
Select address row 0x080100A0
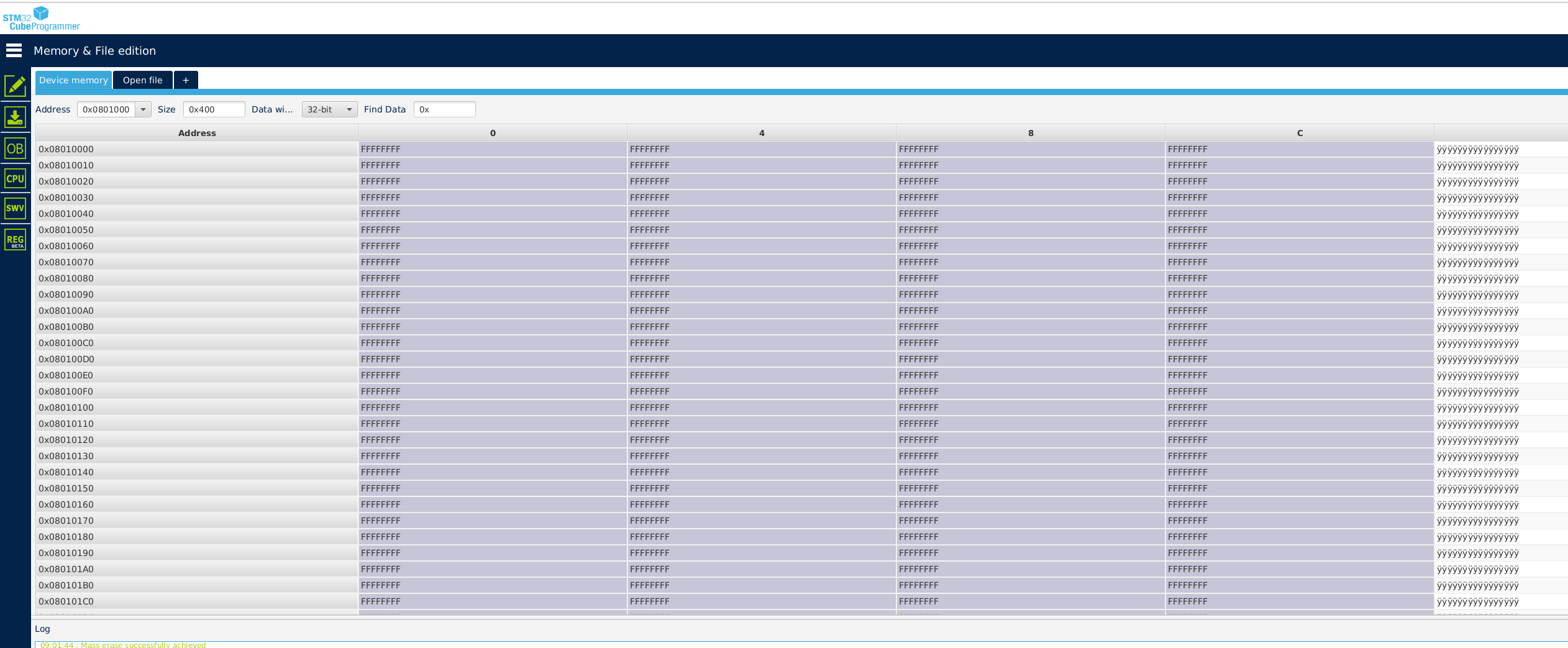197,311
